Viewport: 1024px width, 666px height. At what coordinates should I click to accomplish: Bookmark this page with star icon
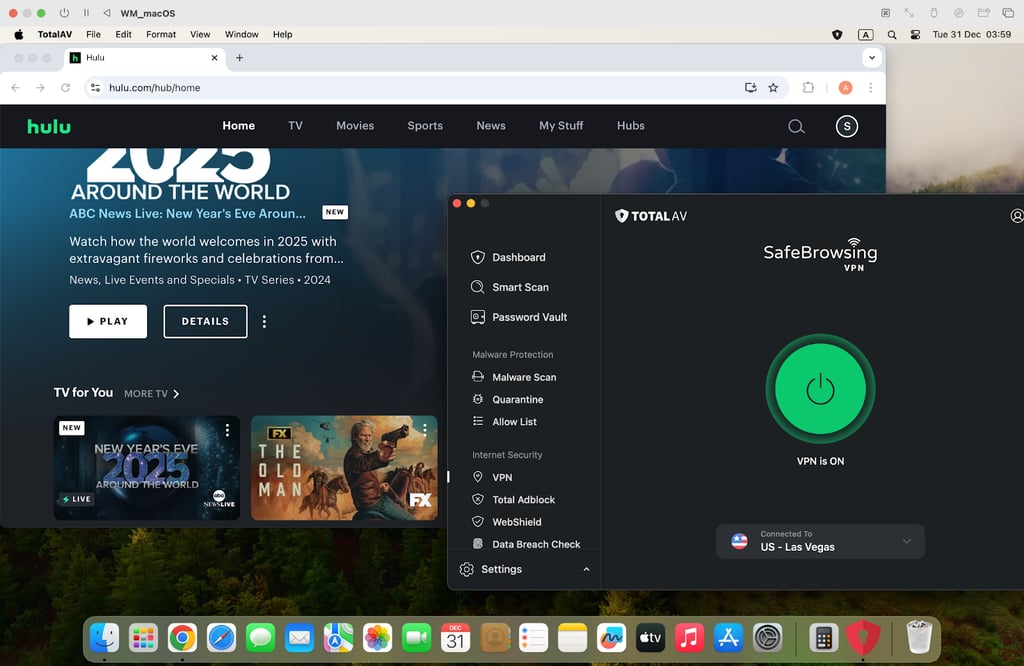coord(773,87)
